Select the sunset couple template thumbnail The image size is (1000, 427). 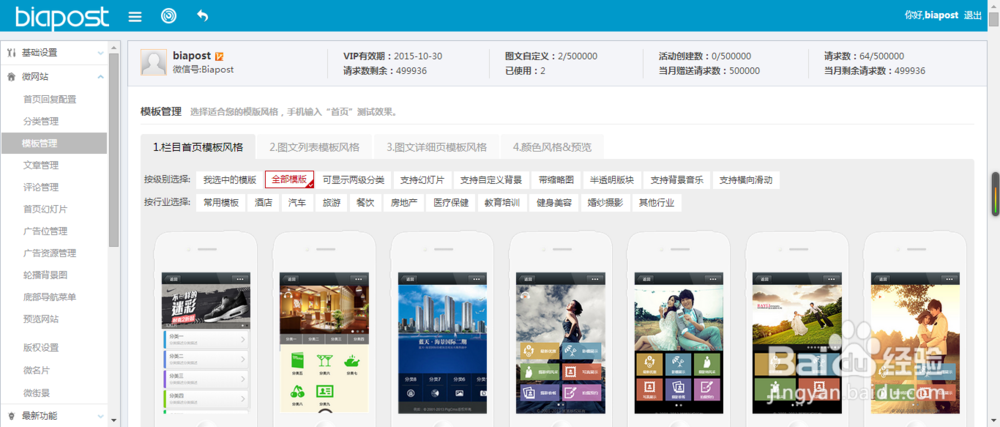916,343
